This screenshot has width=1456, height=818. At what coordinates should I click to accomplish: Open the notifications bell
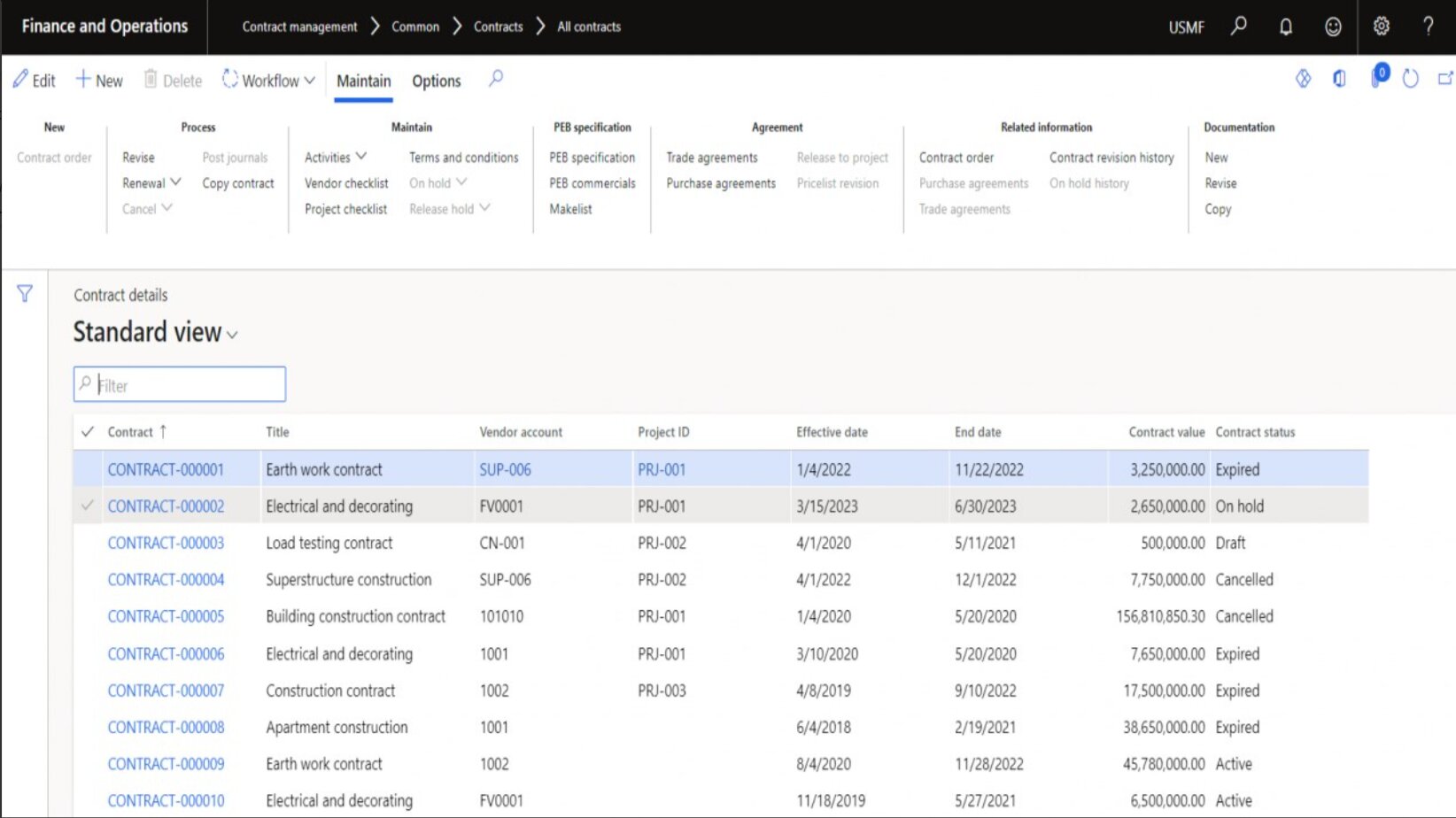(1285, 27)
